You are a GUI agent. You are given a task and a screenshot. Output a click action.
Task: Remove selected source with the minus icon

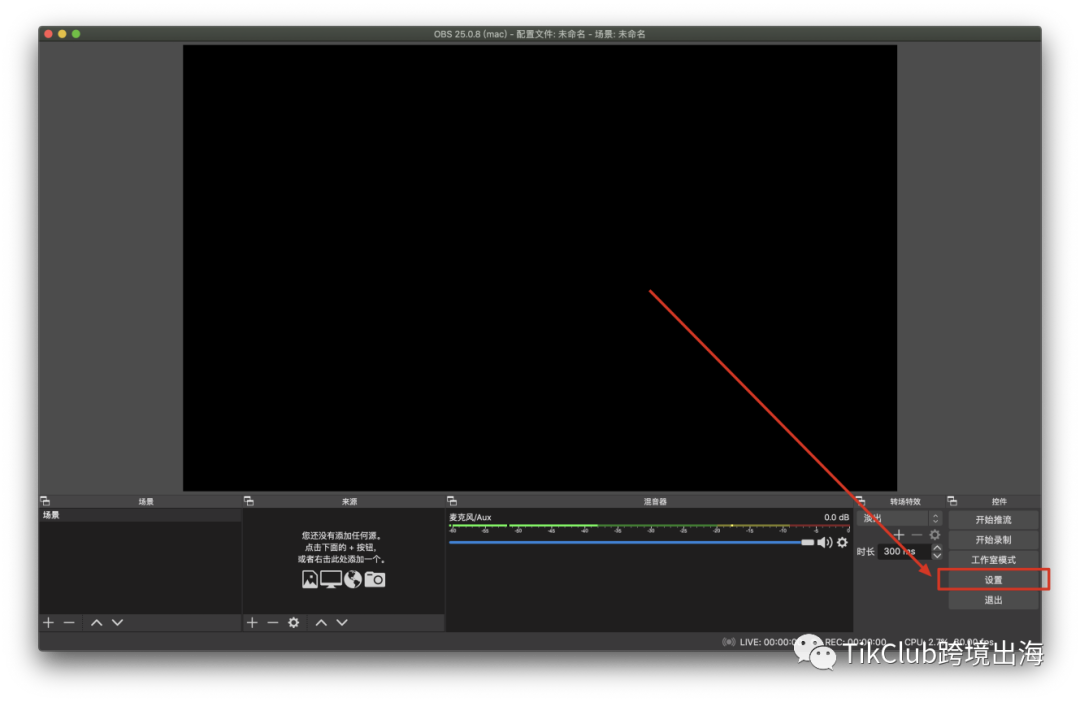pos(273,623)
